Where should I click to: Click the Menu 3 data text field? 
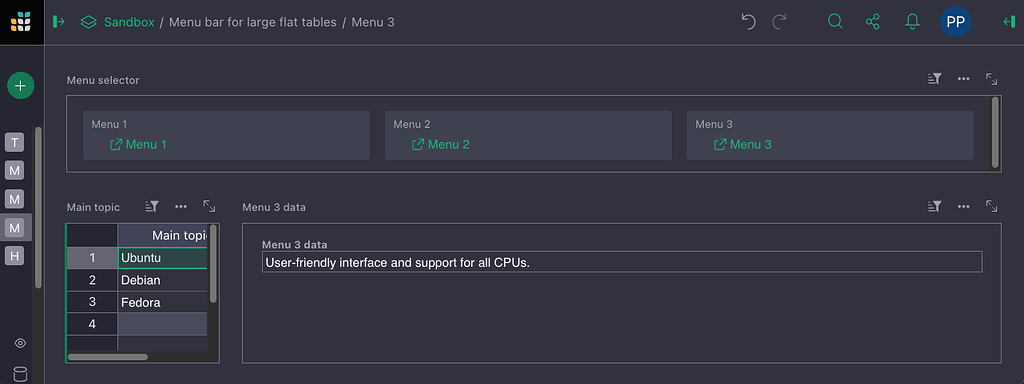point(622,262)
